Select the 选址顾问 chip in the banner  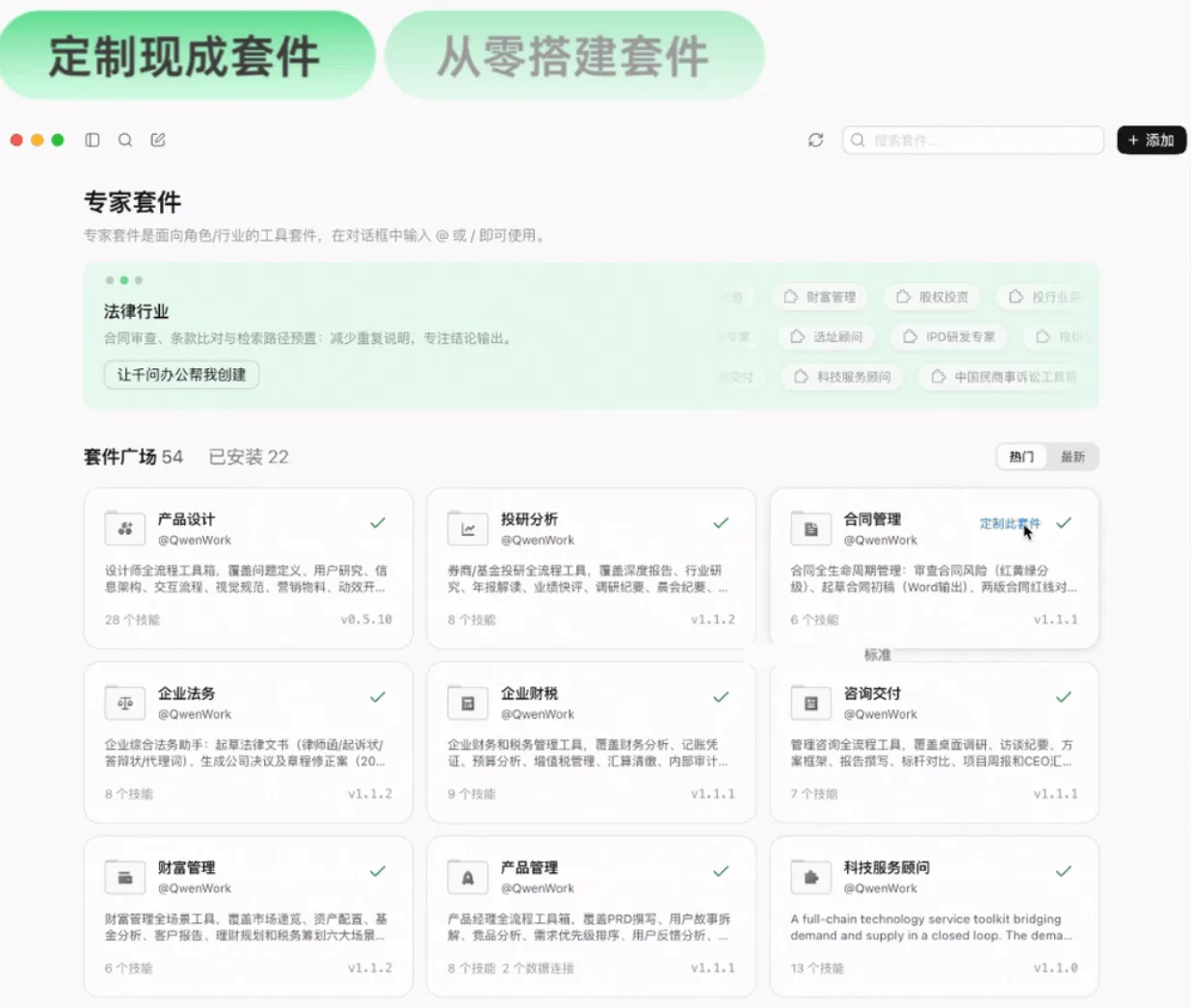[x=826, y=336]
